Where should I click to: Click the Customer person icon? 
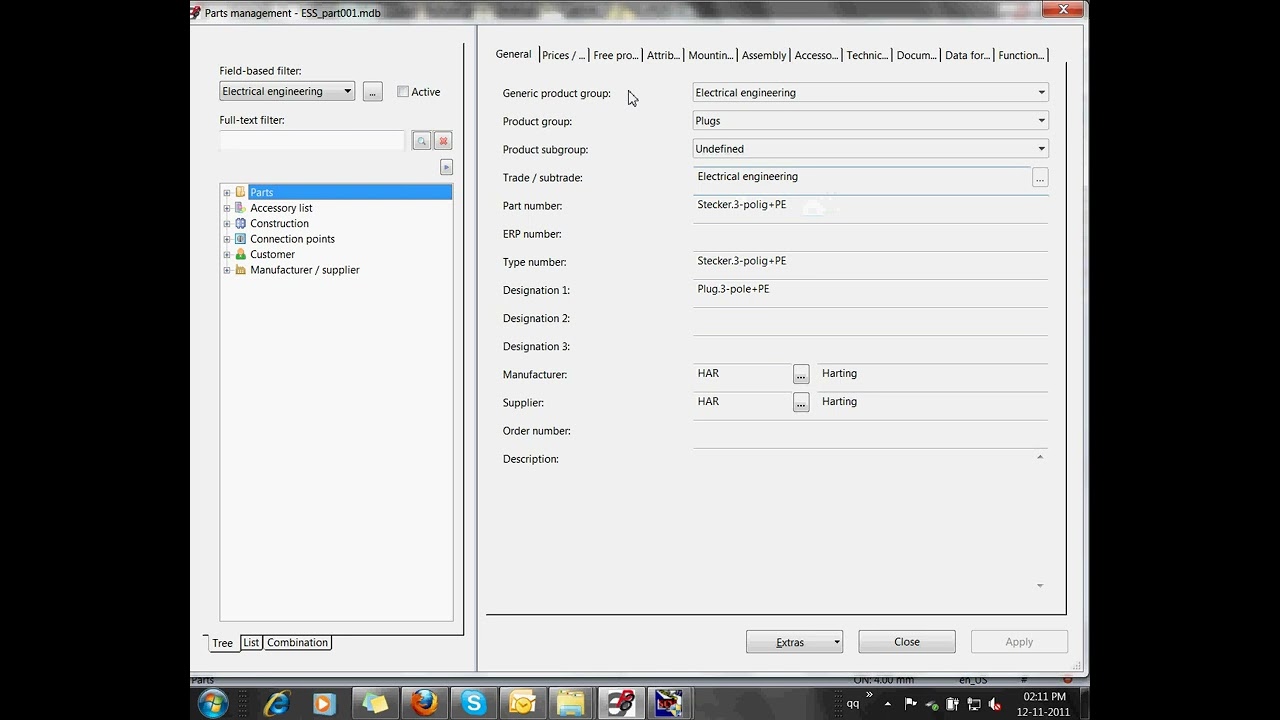(x=240, y=254)
